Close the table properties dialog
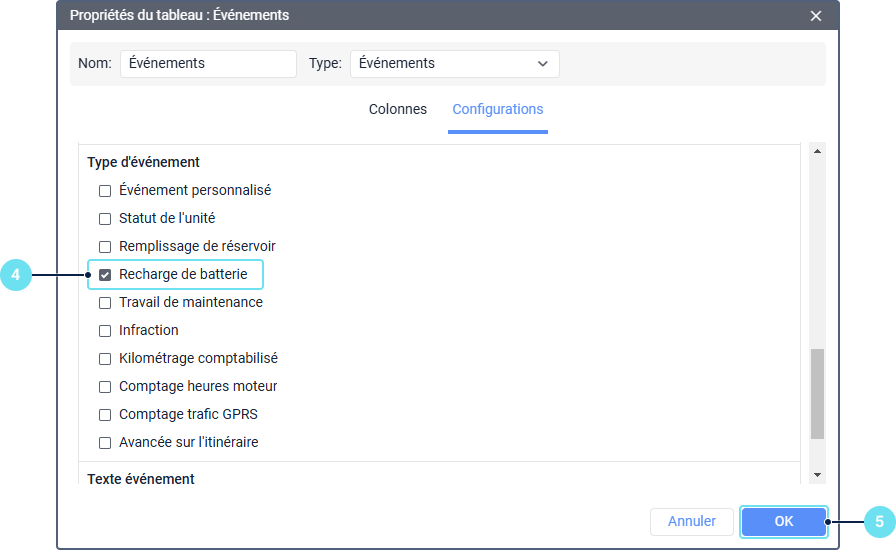The height and width of the screenshot is (550, 896). pyautogui.click(x=816, y=16)
